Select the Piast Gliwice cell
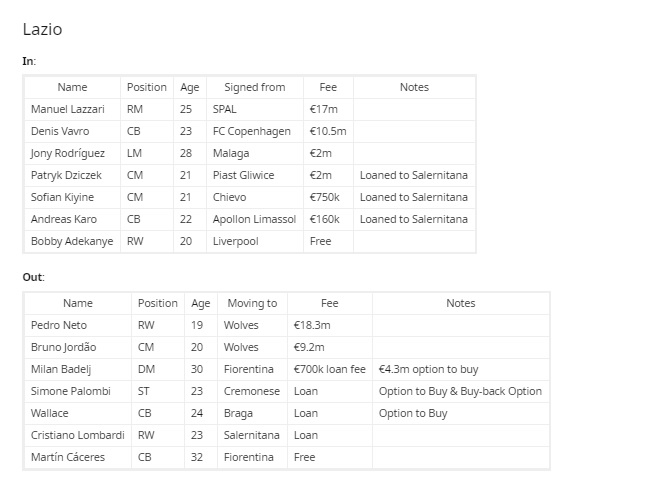This screenshot has height=482, width=646. (x=255, y=175)
